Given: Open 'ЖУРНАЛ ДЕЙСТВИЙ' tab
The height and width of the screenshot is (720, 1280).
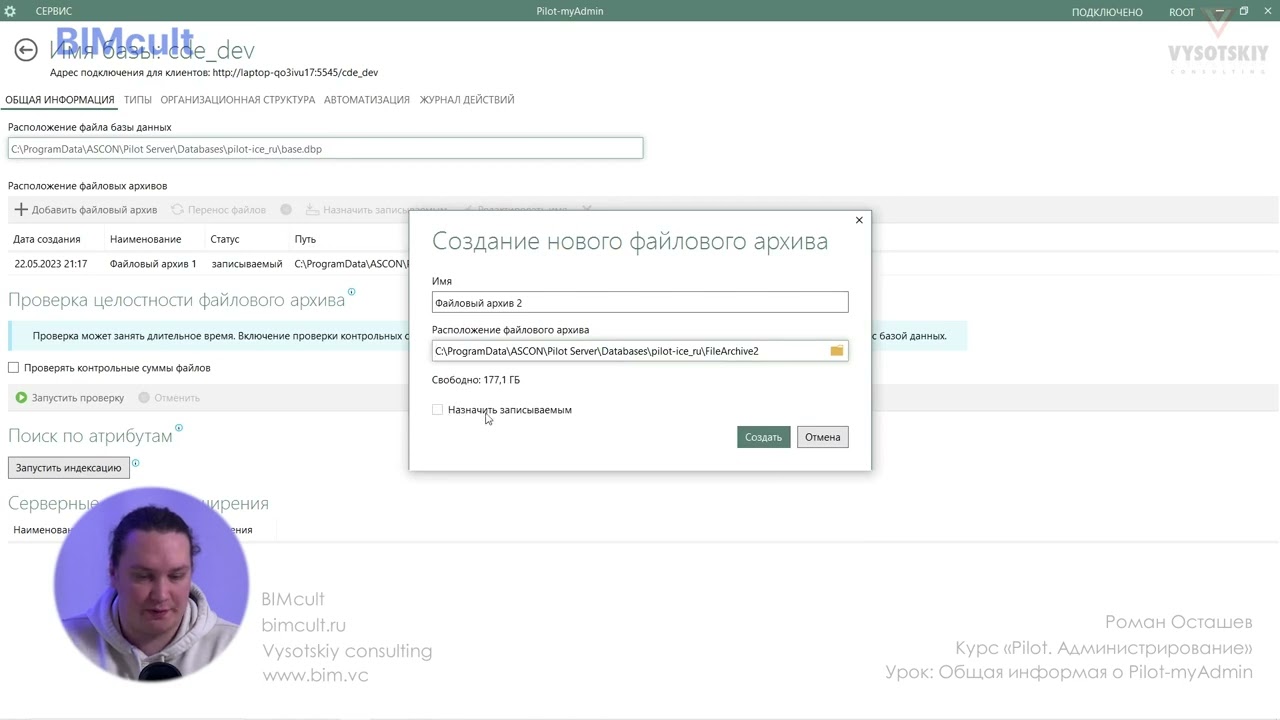Looking at the screenshot, I should click(x=467, y=100).
